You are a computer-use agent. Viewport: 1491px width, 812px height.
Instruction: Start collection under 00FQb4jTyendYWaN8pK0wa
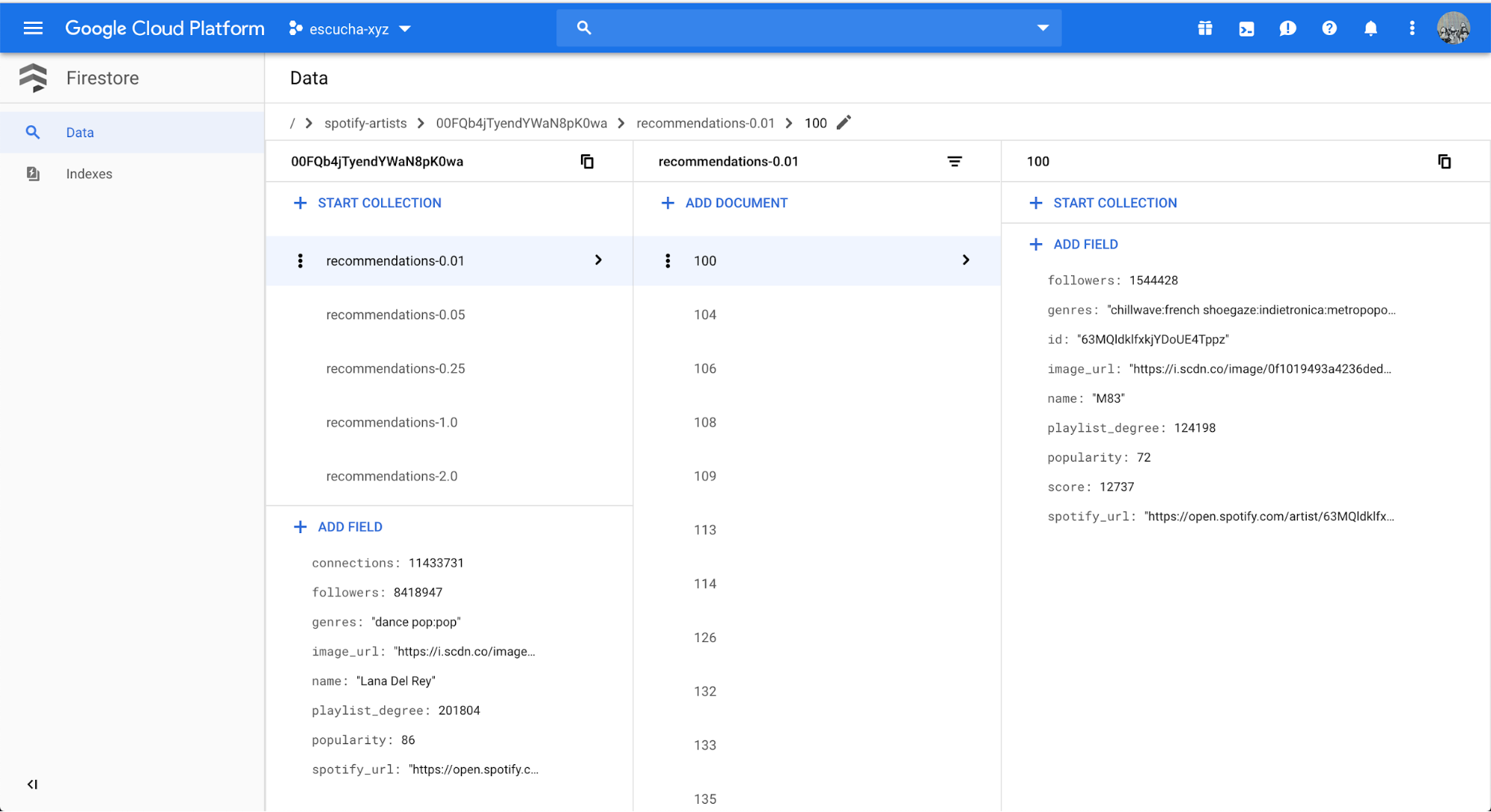coord(368,203)
